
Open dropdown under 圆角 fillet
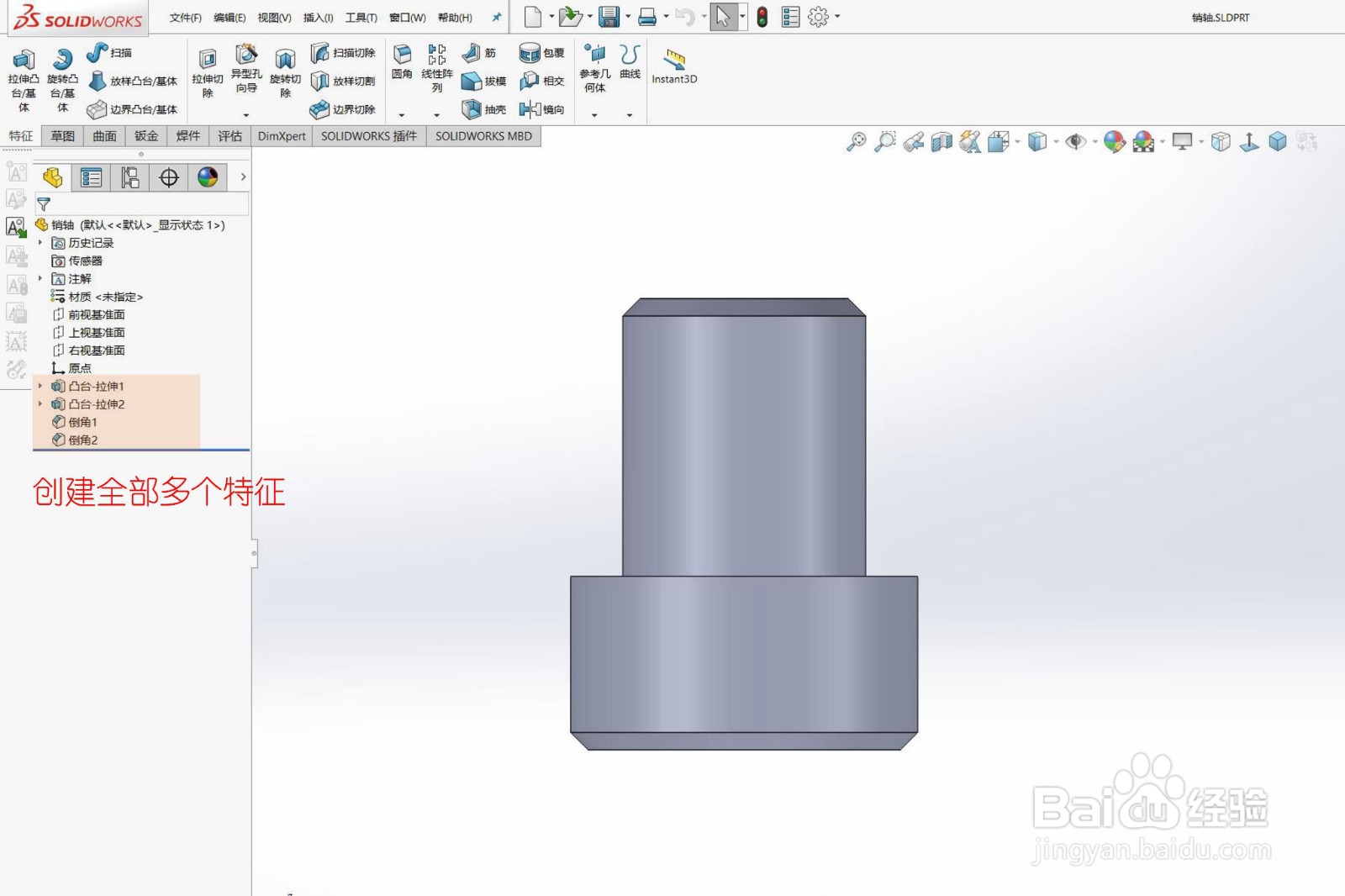coord(402,115)
